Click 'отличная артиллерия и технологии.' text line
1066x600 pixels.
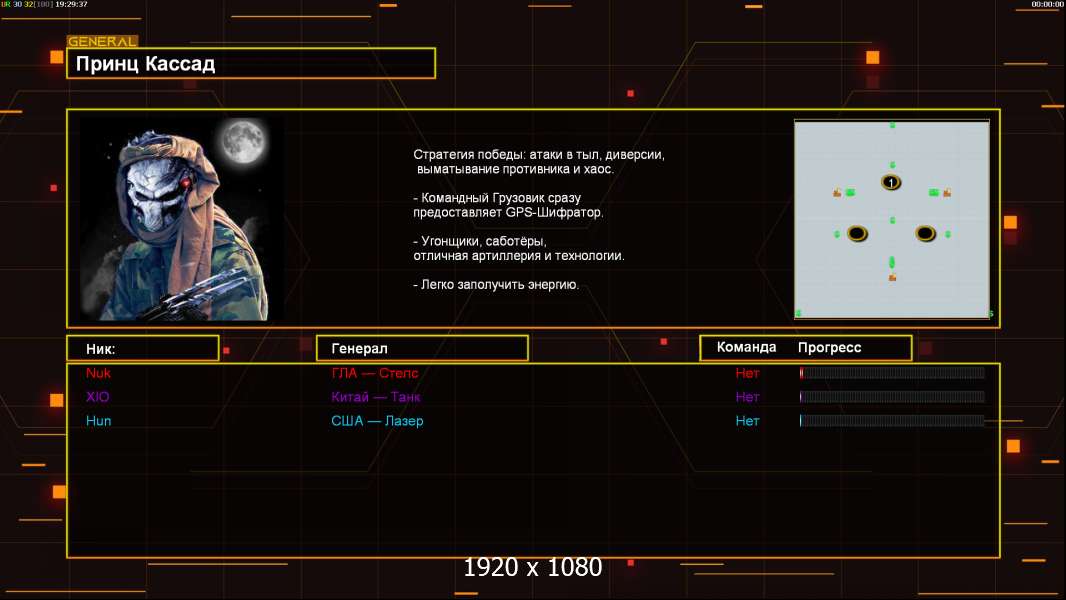[x=519, y=255]
